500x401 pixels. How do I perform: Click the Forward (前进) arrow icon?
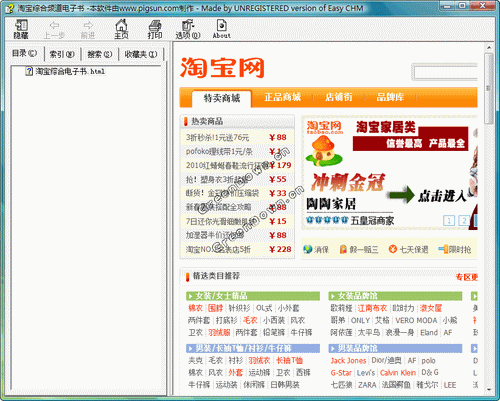coord(88,25)
